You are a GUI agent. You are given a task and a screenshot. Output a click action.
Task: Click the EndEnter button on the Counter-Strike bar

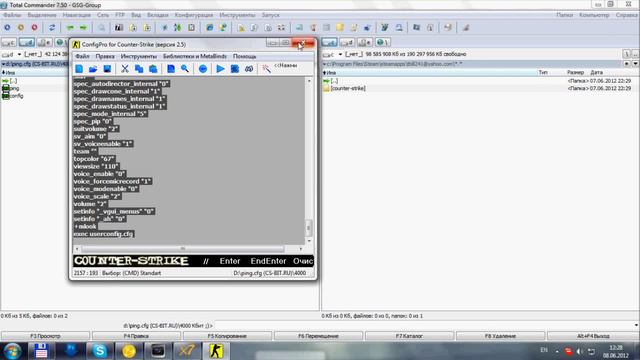[x=268, y=261]
